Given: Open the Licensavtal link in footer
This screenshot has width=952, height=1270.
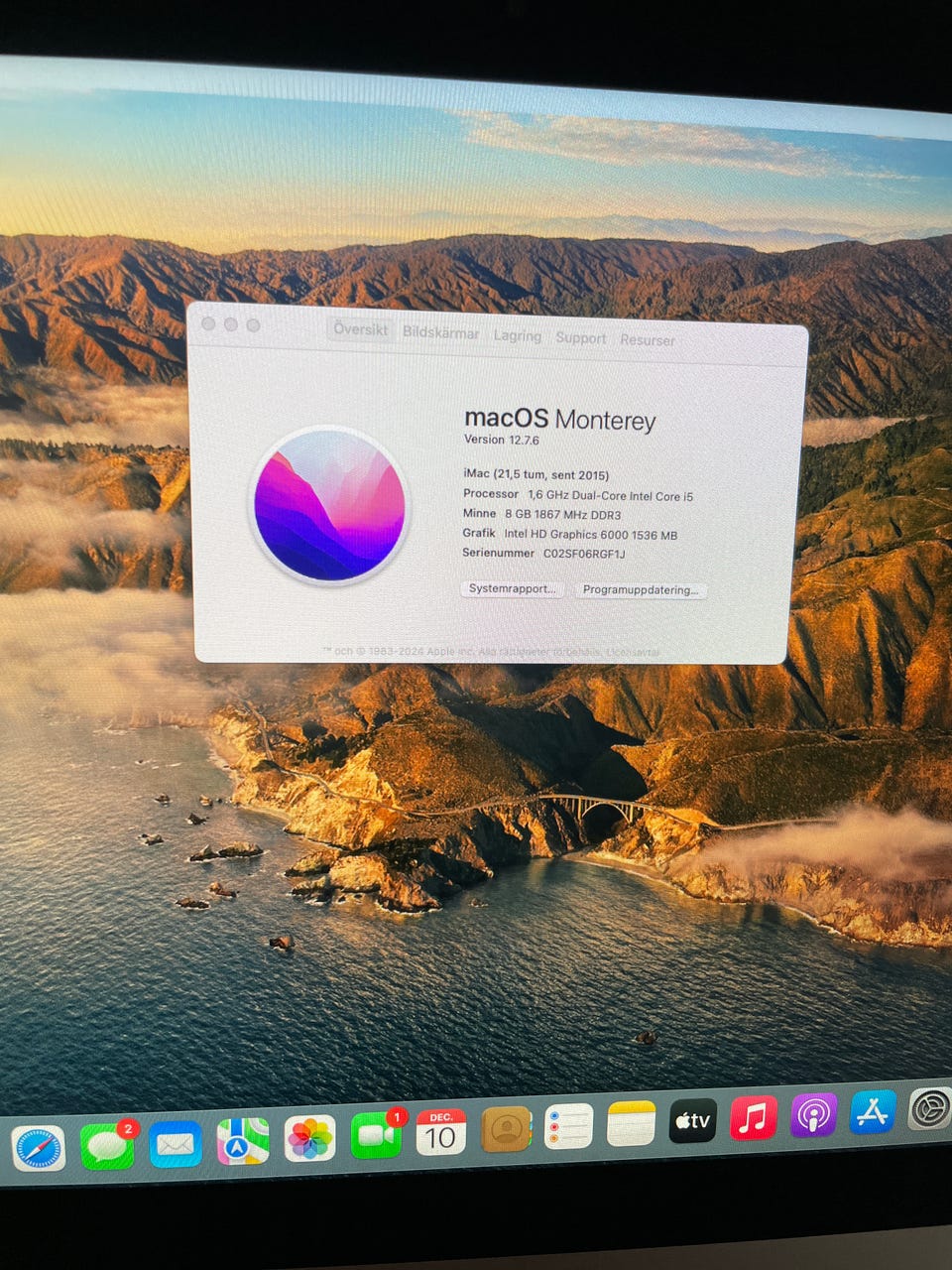Looking at the screenshot, I should (x=633, y=653).
